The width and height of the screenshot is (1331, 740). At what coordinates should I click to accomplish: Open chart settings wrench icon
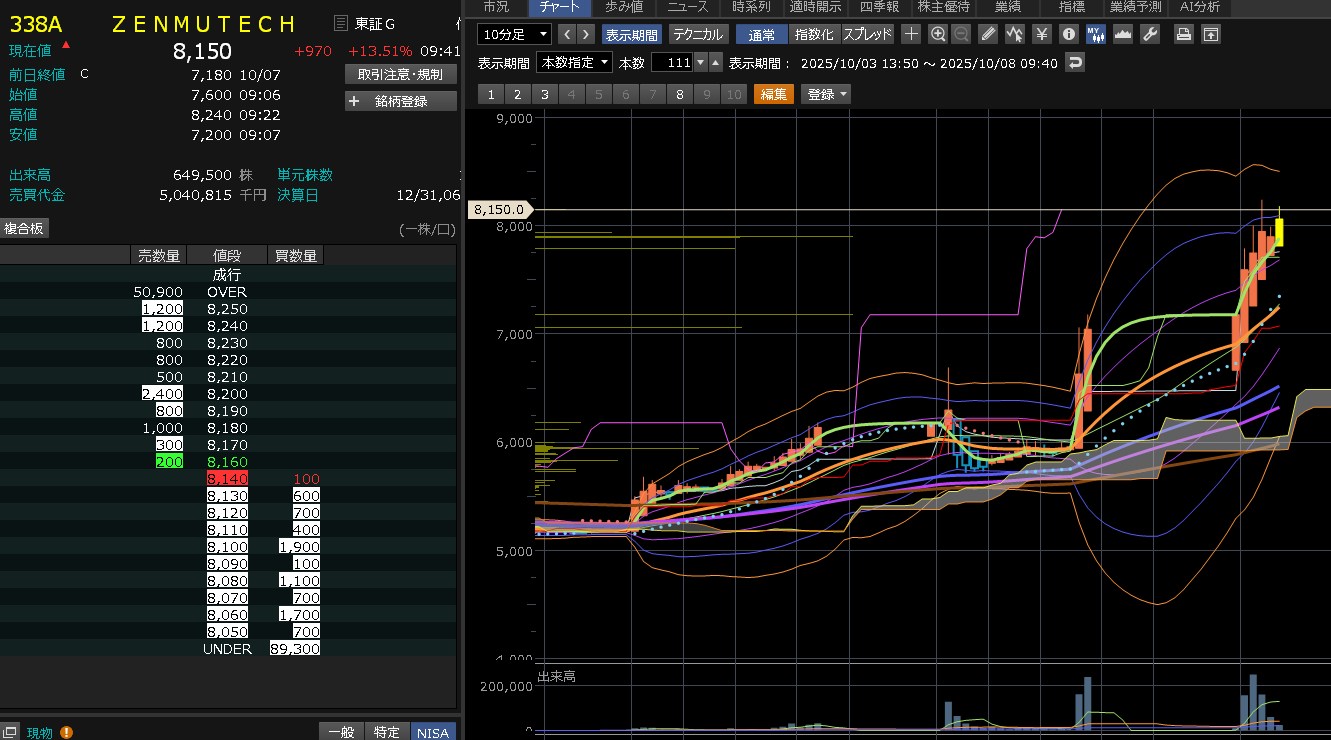pos(1149,34)
